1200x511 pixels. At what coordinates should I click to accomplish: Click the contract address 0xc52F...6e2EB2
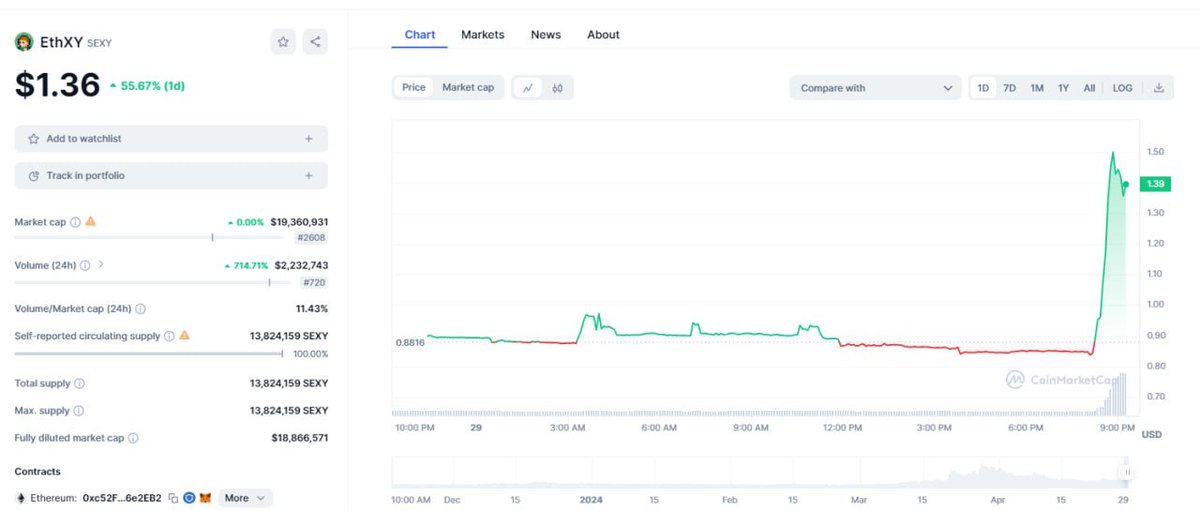pos(122,498)
